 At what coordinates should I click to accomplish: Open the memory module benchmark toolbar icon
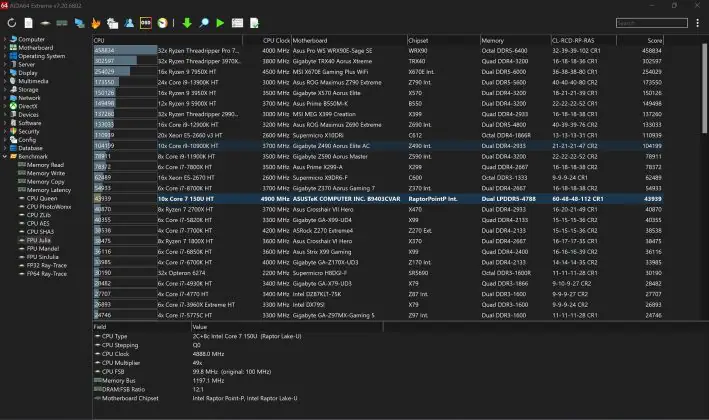click(x=62, y=23)
